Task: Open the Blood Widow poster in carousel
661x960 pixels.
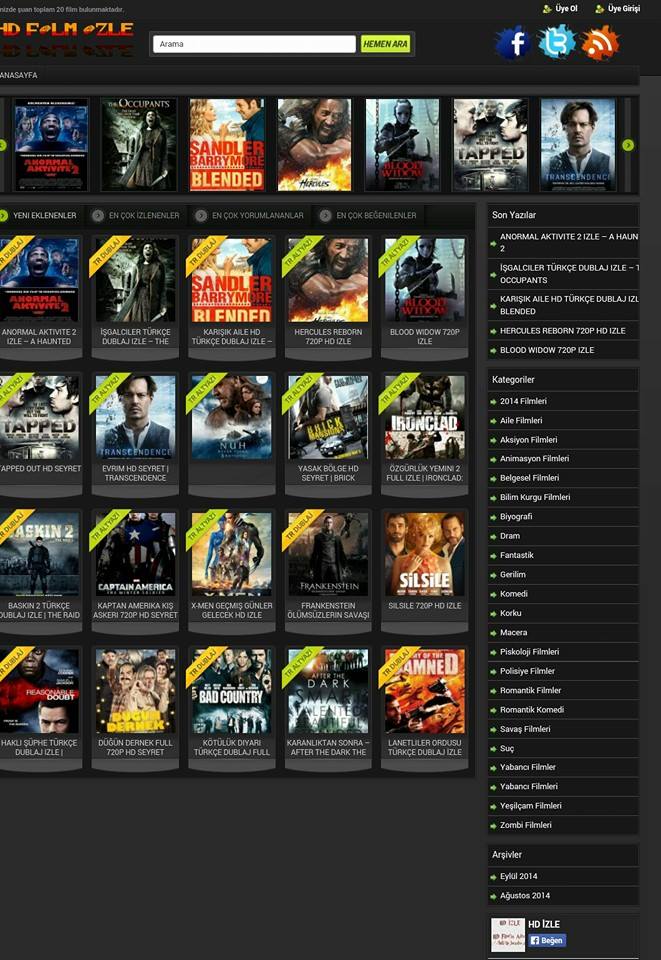Action: (x=402, y=145)
